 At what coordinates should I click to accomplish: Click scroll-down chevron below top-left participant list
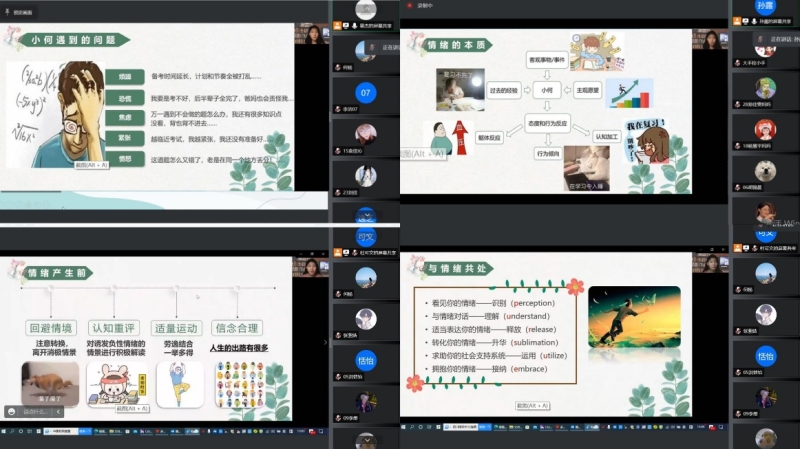(366, 215)
